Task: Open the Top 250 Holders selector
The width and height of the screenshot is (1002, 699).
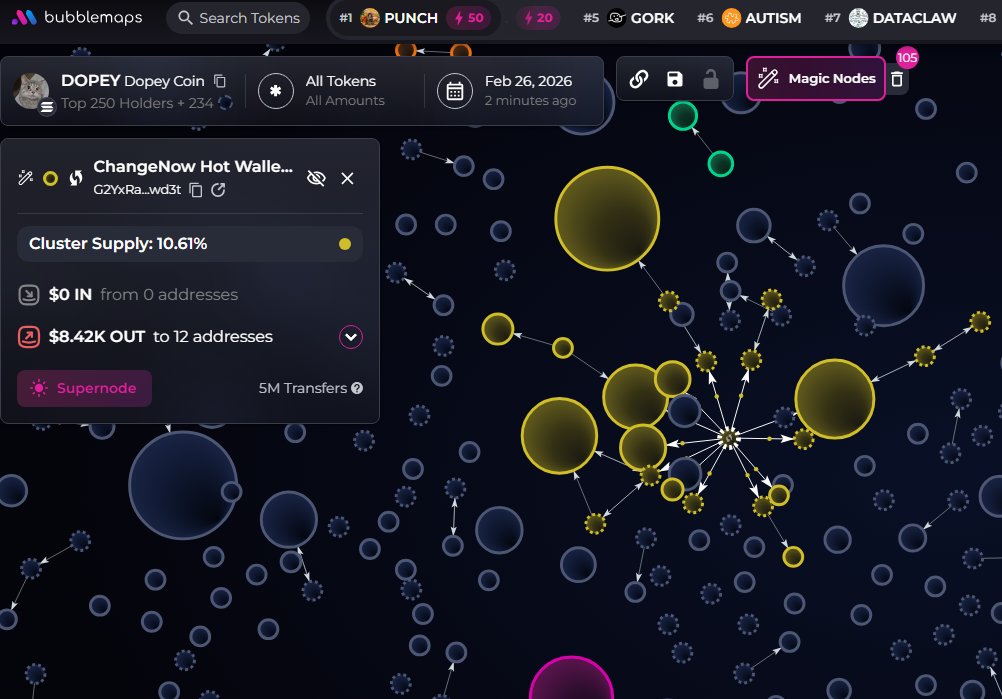Action: click(137, 103)
